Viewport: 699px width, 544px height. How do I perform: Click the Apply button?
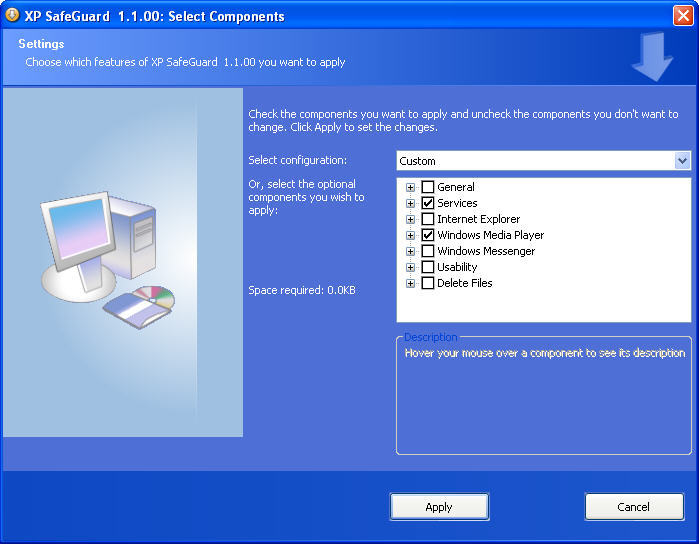click(x=439, y=507)
